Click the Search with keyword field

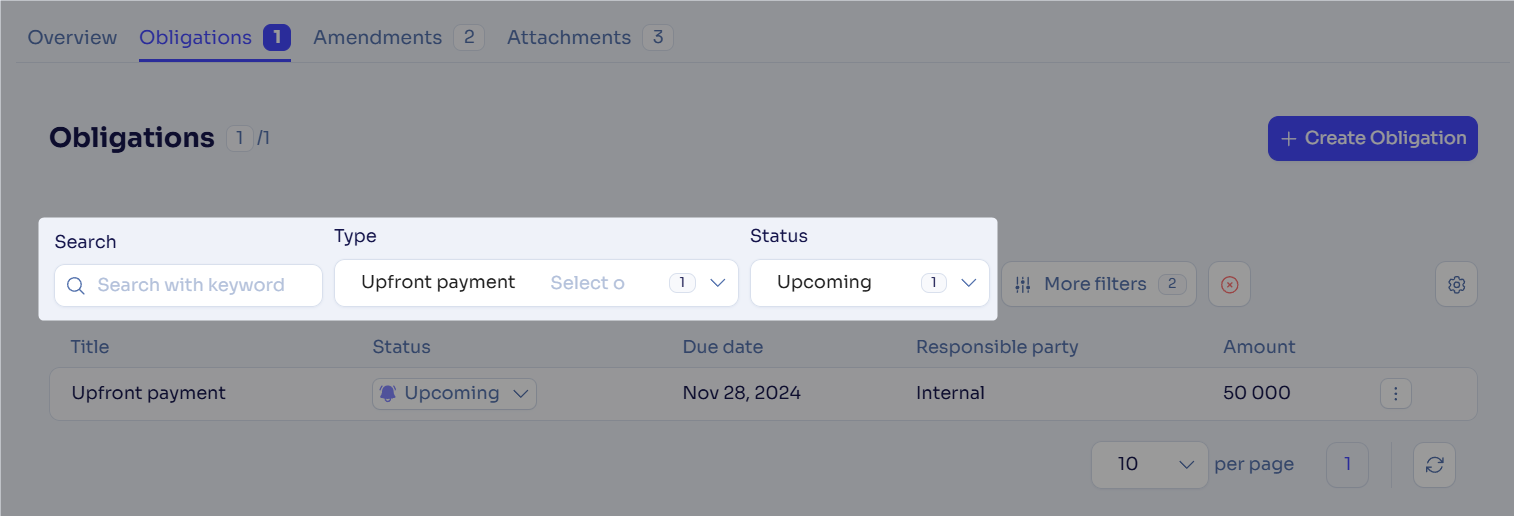click(188, 285)
